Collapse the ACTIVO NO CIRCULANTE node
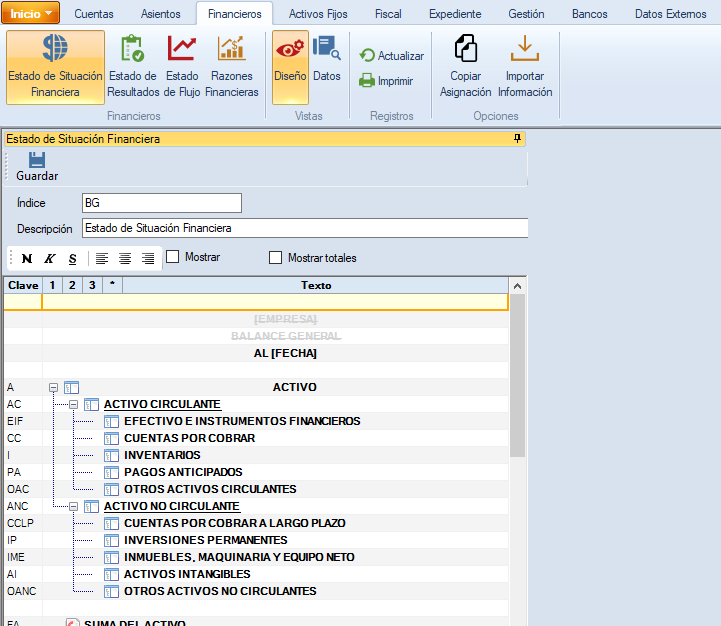 coord(74,506)
